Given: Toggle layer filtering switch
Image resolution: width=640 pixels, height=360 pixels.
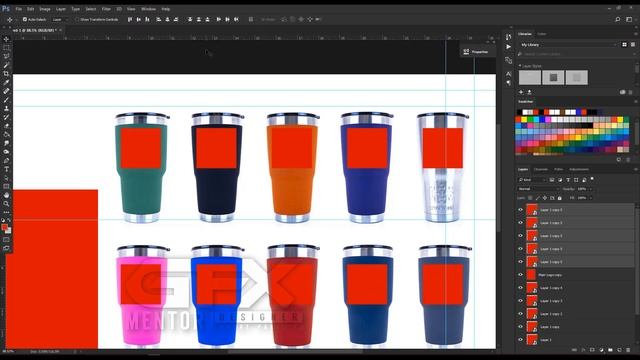Looking at the screenshot, I should [592, 179].
